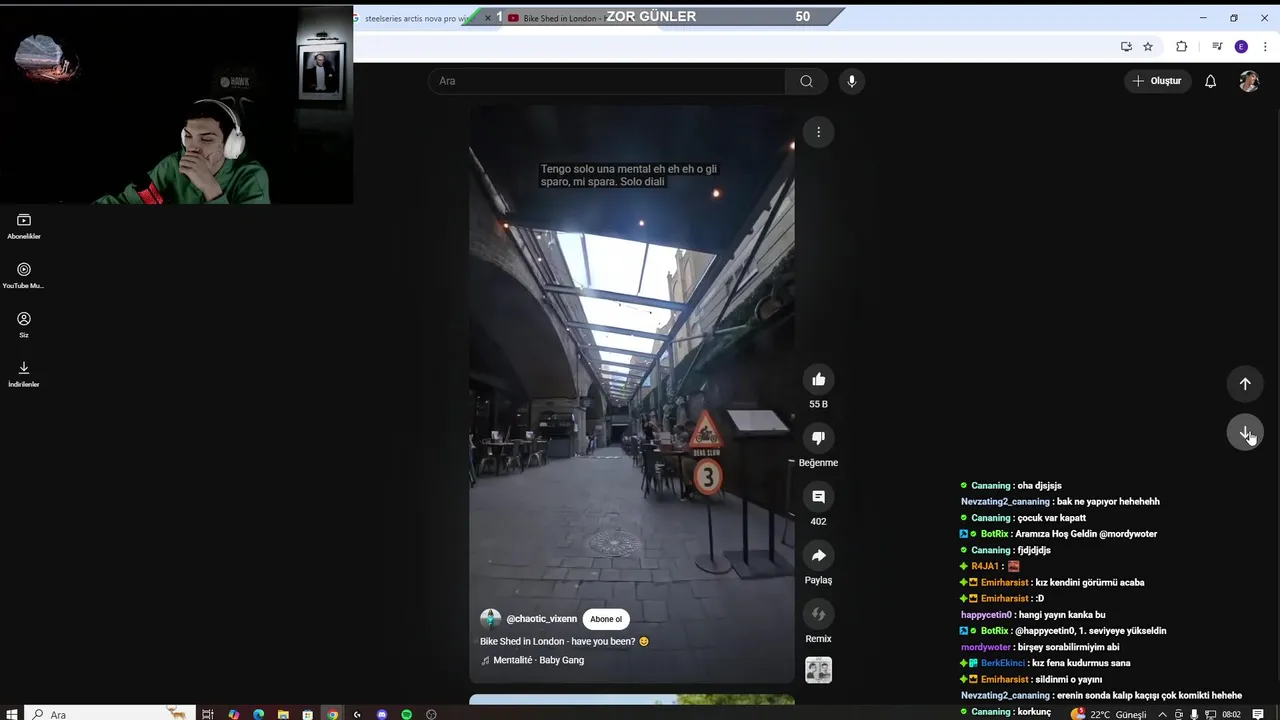This screenshot has width=1280, height=720.
Task: Click chat message 'sildinmi o yayını'
Action: pyautogui.click(x=1071, y=679)
